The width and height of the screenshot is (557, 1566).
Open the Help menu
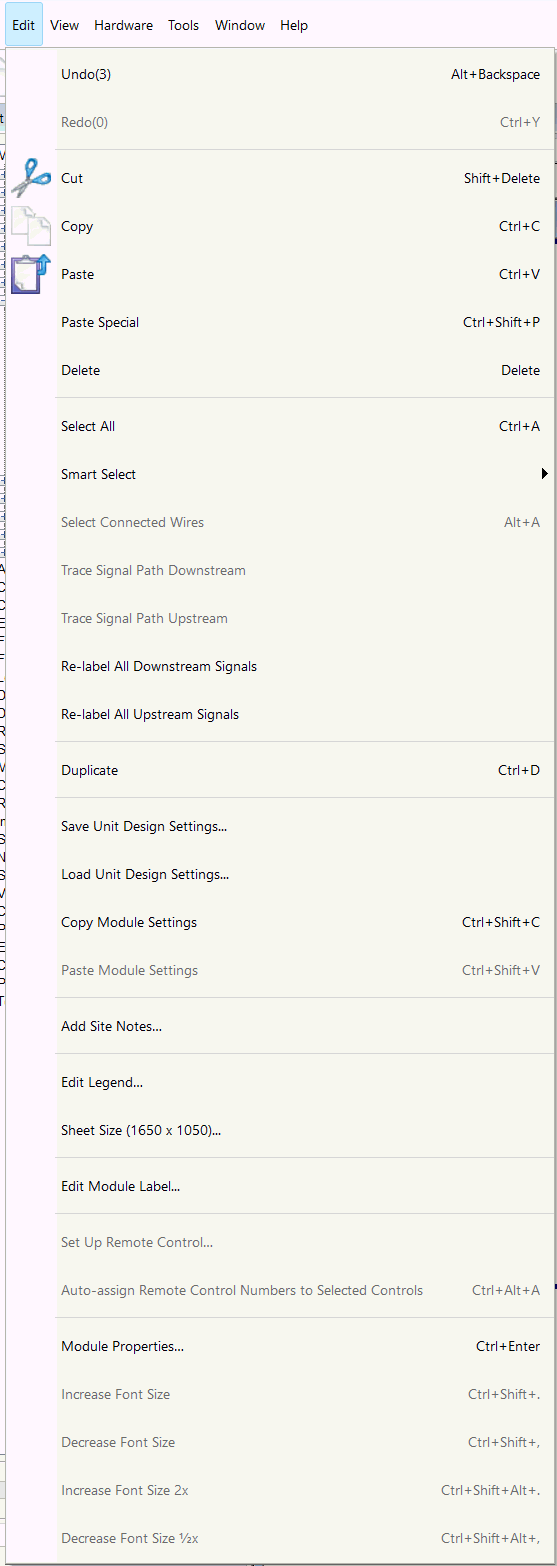click(294, 25)
